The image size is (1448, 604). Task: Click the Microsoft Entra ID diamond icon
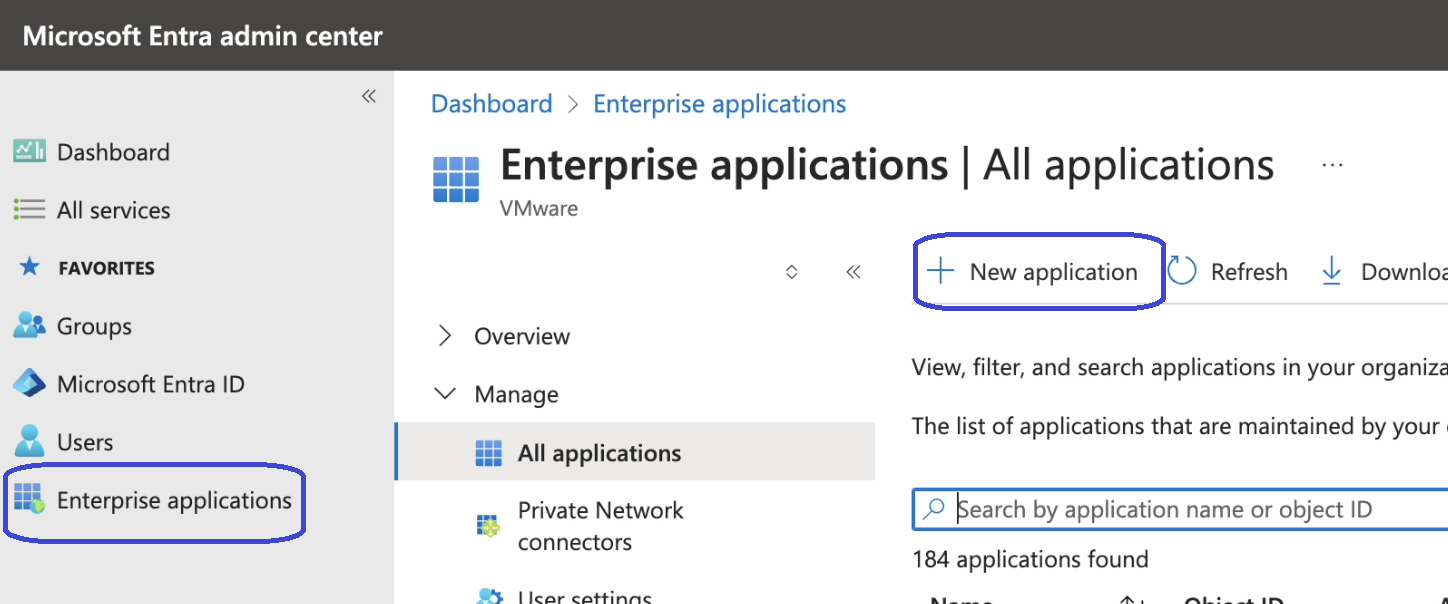point(29,383)
